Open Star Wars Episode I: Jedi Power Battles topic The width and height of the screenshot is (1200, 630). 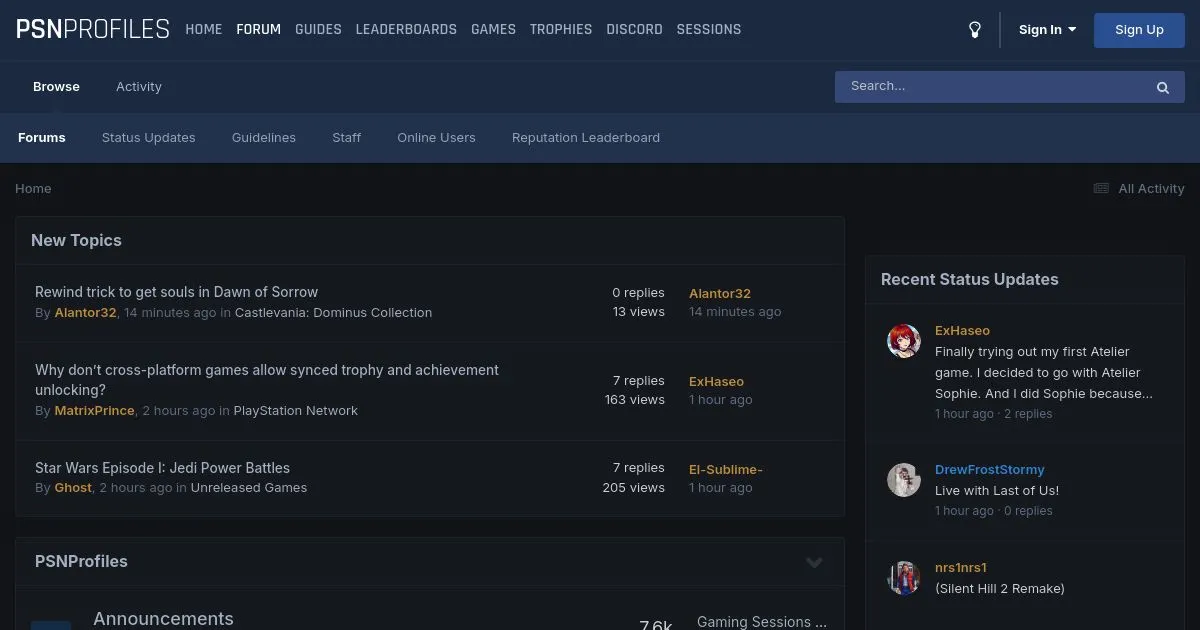[x=162, y=468]
